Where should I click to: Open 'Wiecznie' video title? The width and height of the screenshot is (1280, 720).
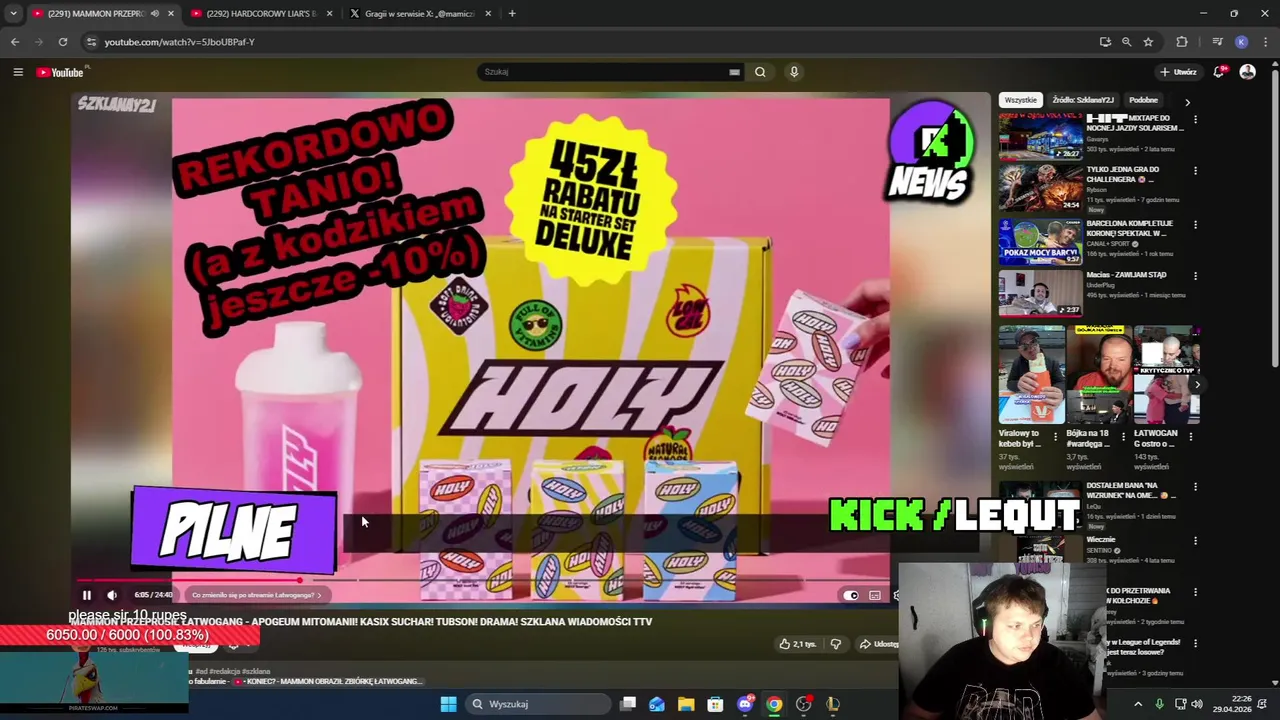point(1101,540)
